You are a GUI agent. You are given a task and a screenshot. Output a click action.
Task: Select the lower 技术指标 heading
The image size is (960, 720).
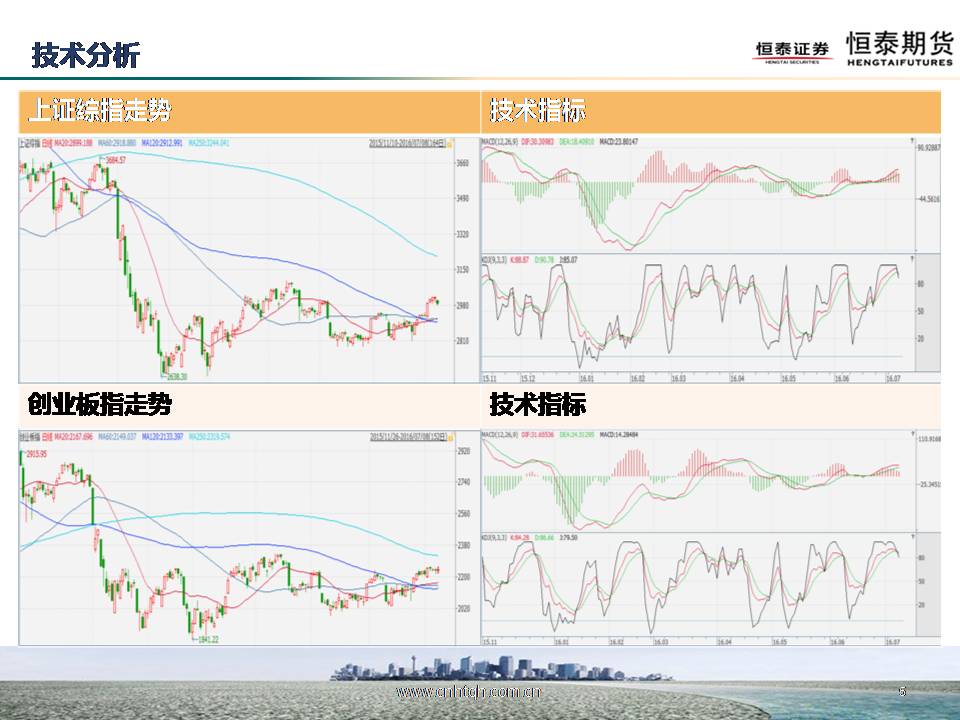point(538,404)
